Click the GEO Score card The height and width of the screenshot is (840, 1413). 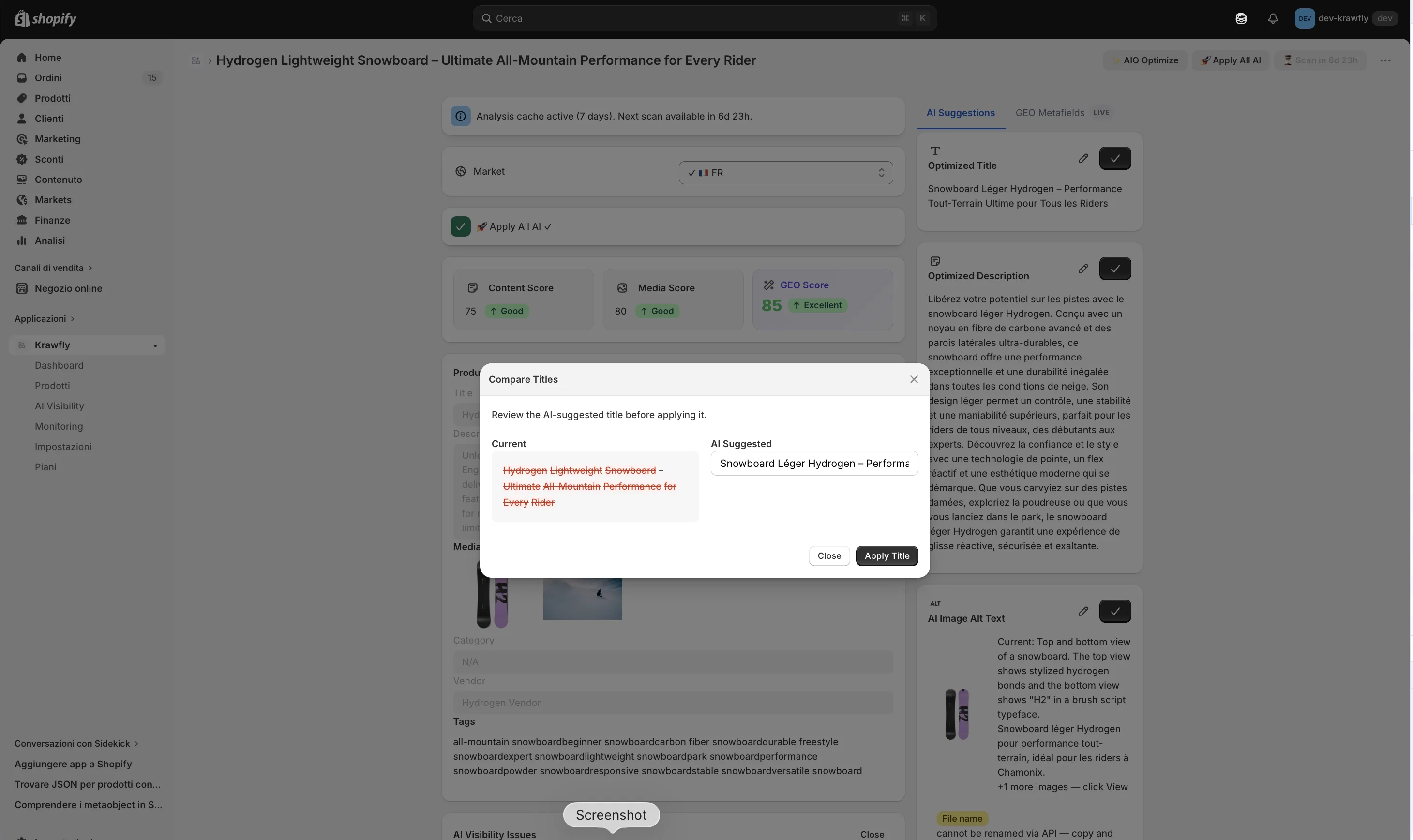point(822,300)
